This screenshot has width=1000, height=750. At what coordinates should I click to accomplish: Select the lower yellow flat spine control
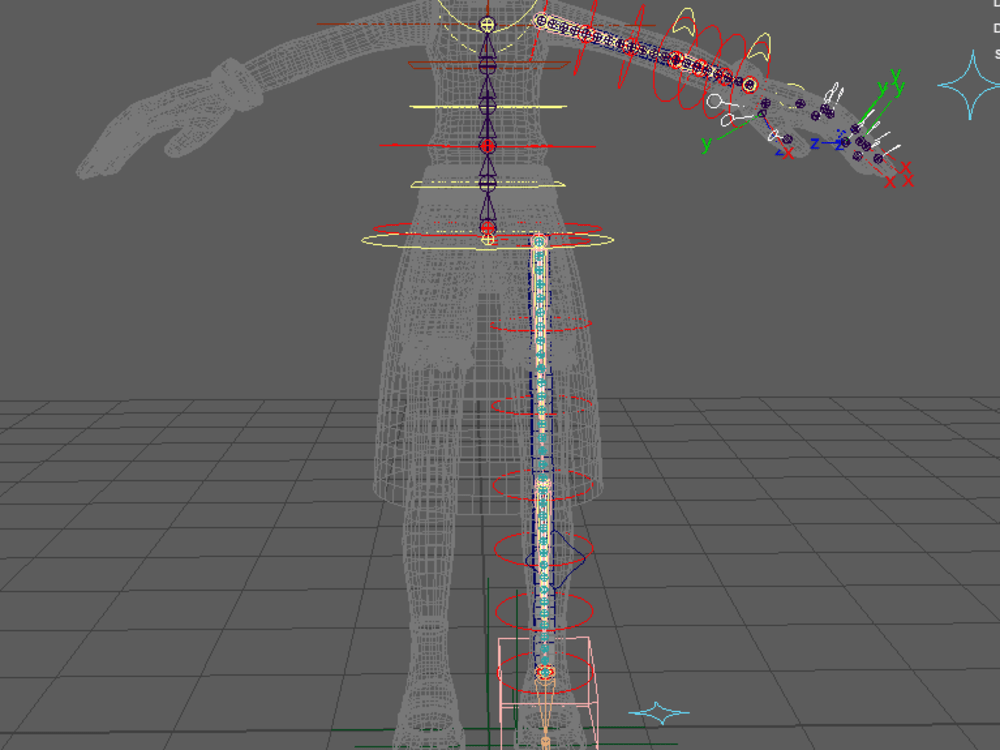(488, 184)
